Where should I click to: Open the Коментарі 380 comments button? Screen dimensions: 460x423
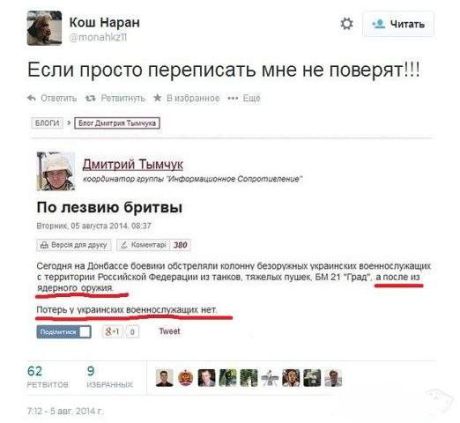coord(154,245)
